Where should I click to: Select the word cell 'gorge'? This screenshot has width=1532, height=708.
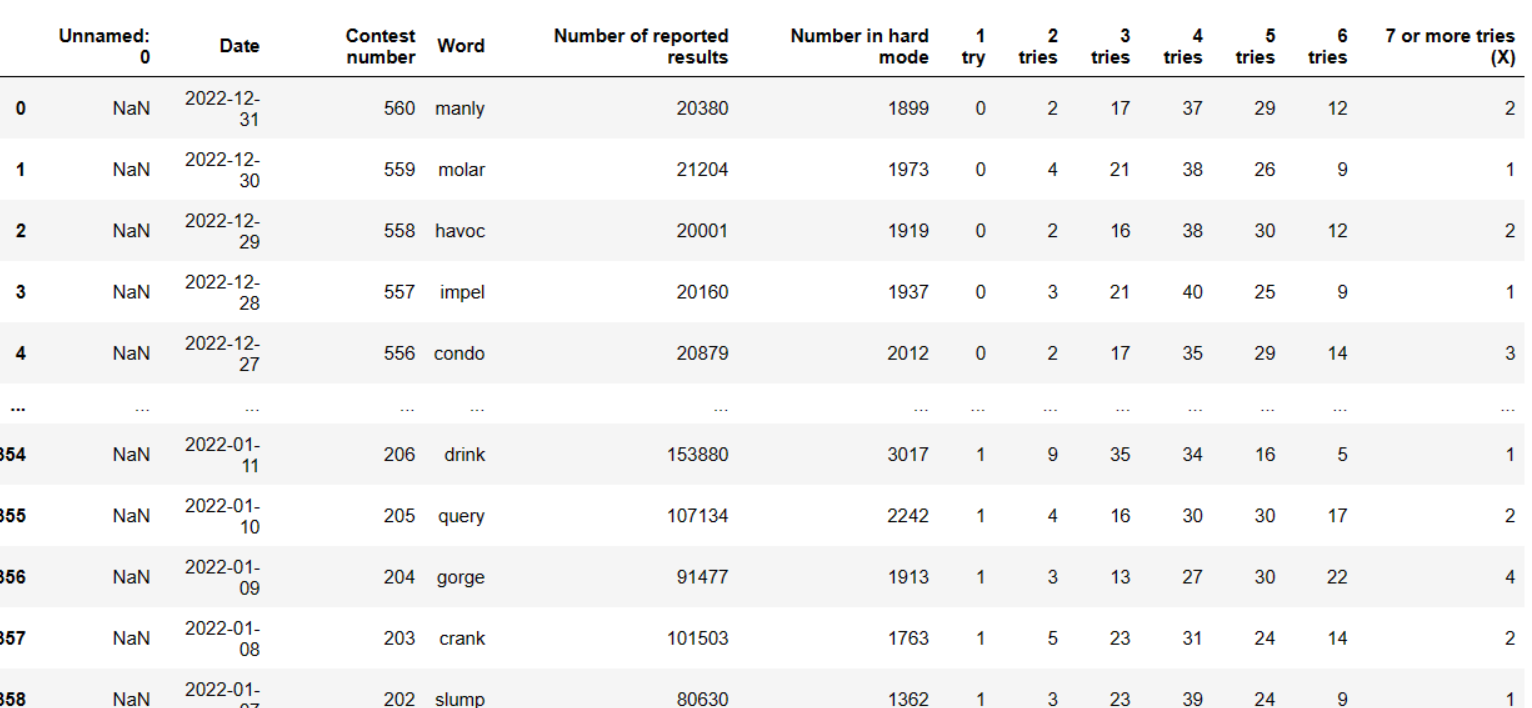[461, 577]
